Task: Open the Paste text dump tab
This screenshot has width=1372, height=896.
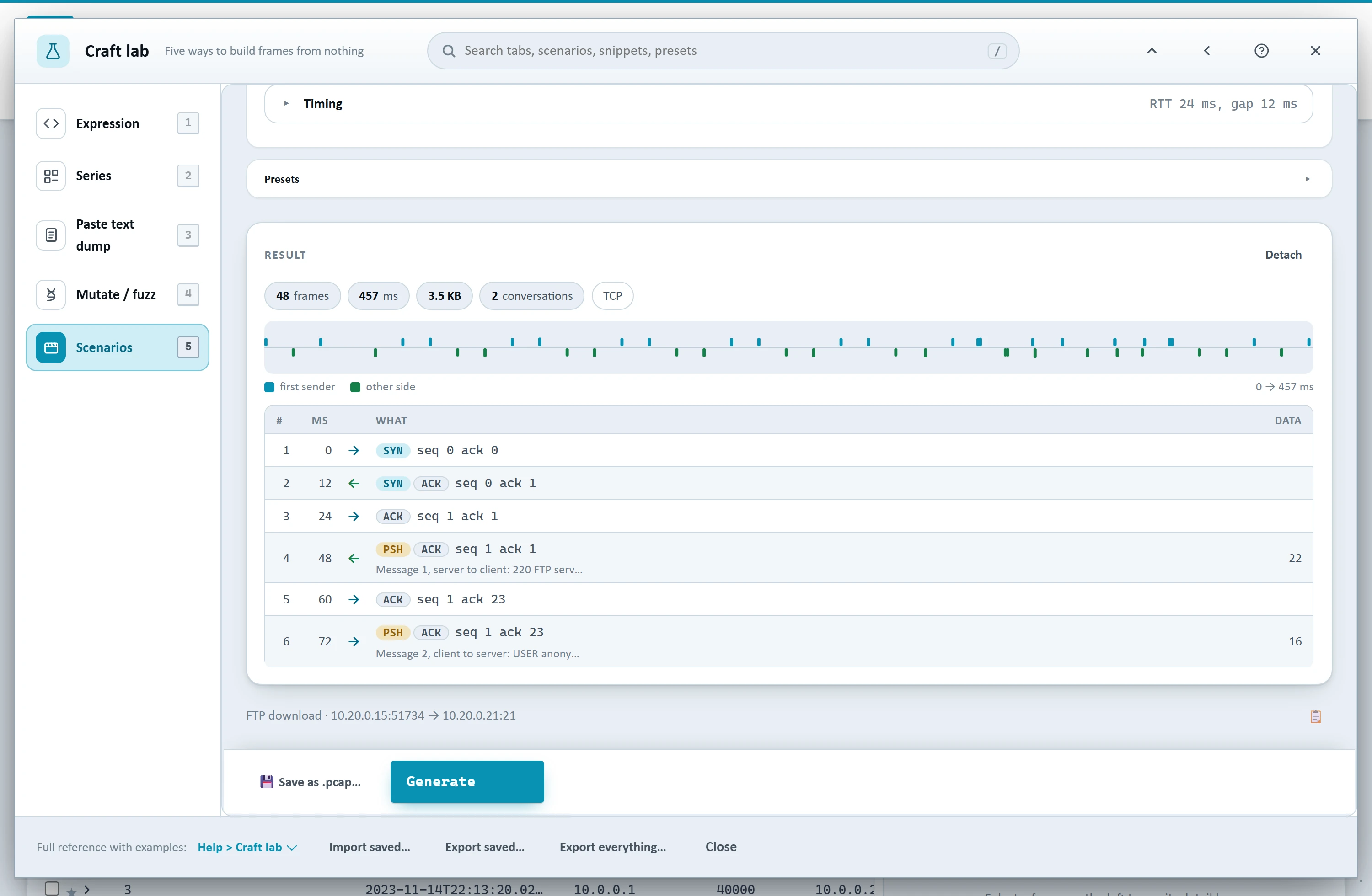Action: click(117, 235)
